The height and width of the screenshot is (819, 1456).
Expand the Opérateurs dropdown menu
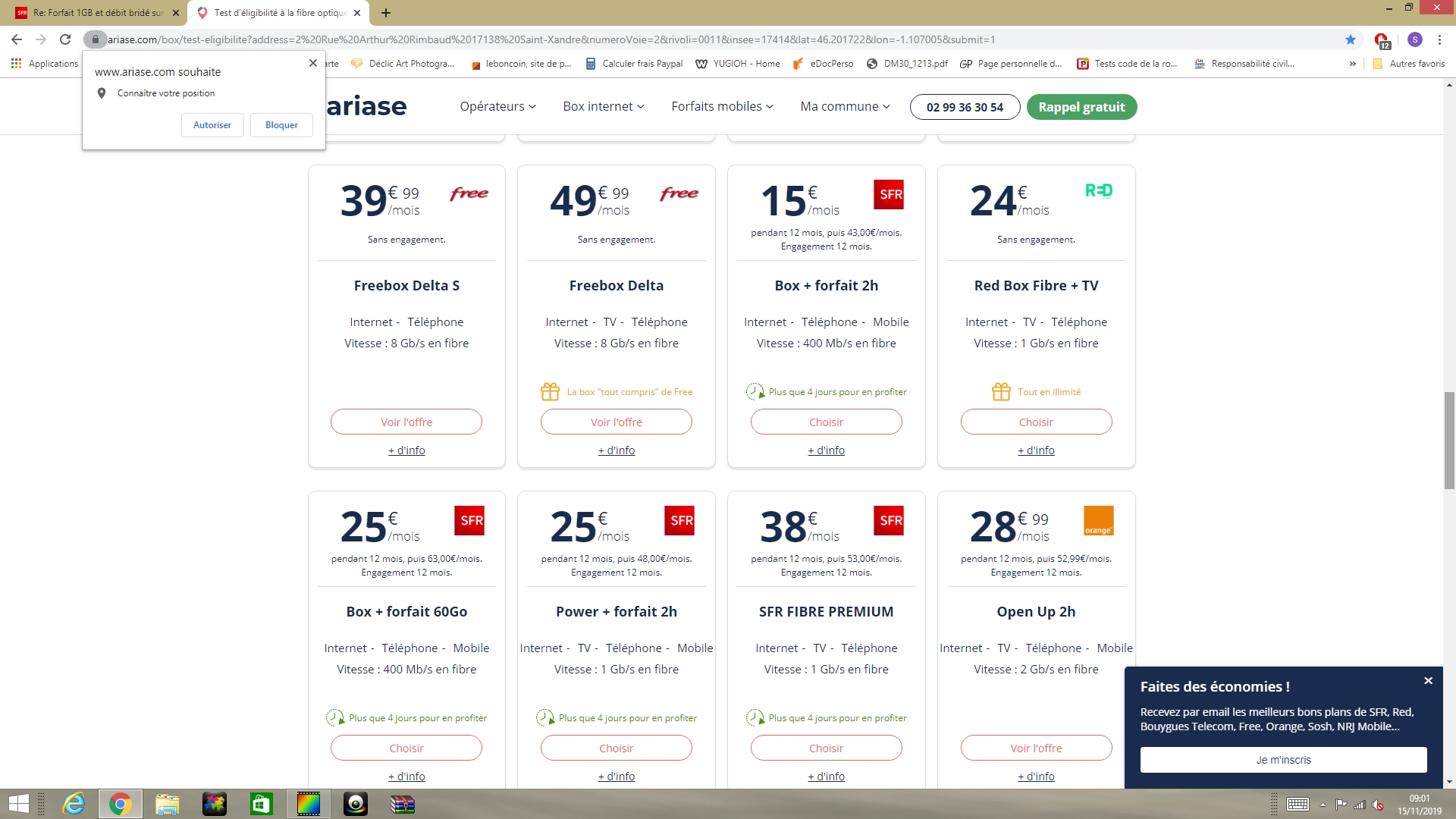(x=497, y=107)
